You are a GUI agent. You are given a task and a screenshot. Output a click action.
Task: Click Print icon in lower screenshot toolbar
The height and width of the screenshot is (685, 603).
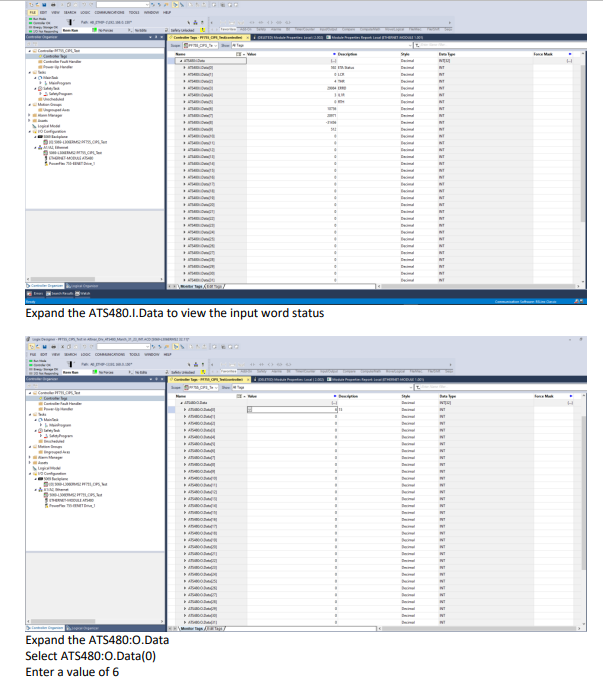(x=53, y=347)
